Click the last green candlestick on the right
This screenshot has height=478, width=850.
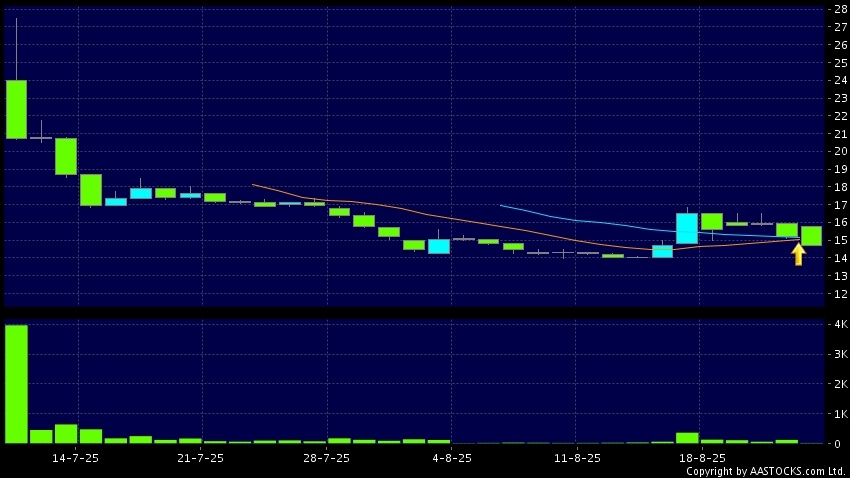tap(812, 236)
